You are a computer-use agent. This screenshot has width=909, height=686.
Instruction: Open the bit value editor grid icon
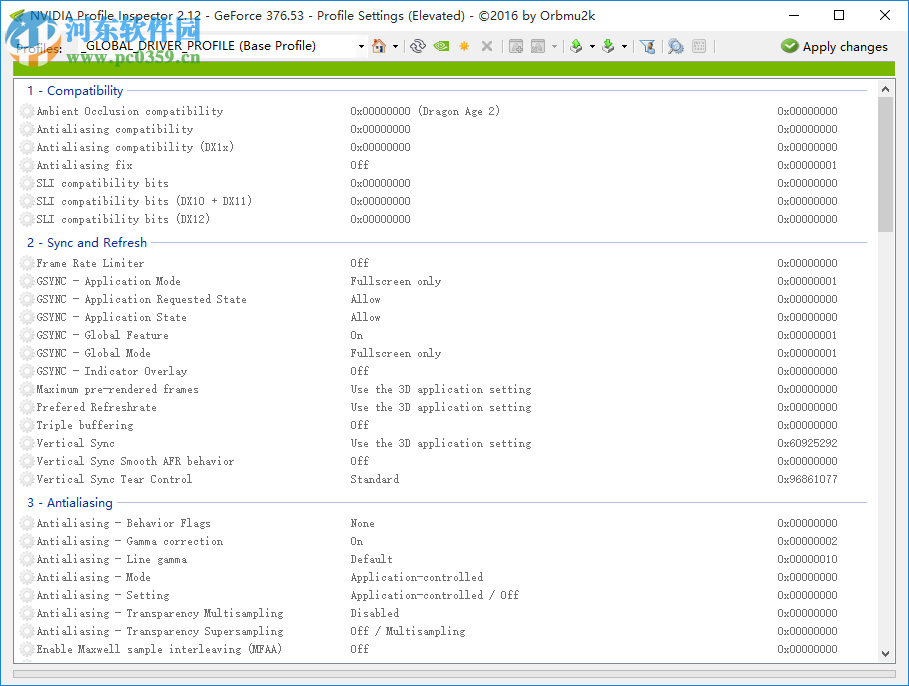pyautogui.click(x=699, y=46)
